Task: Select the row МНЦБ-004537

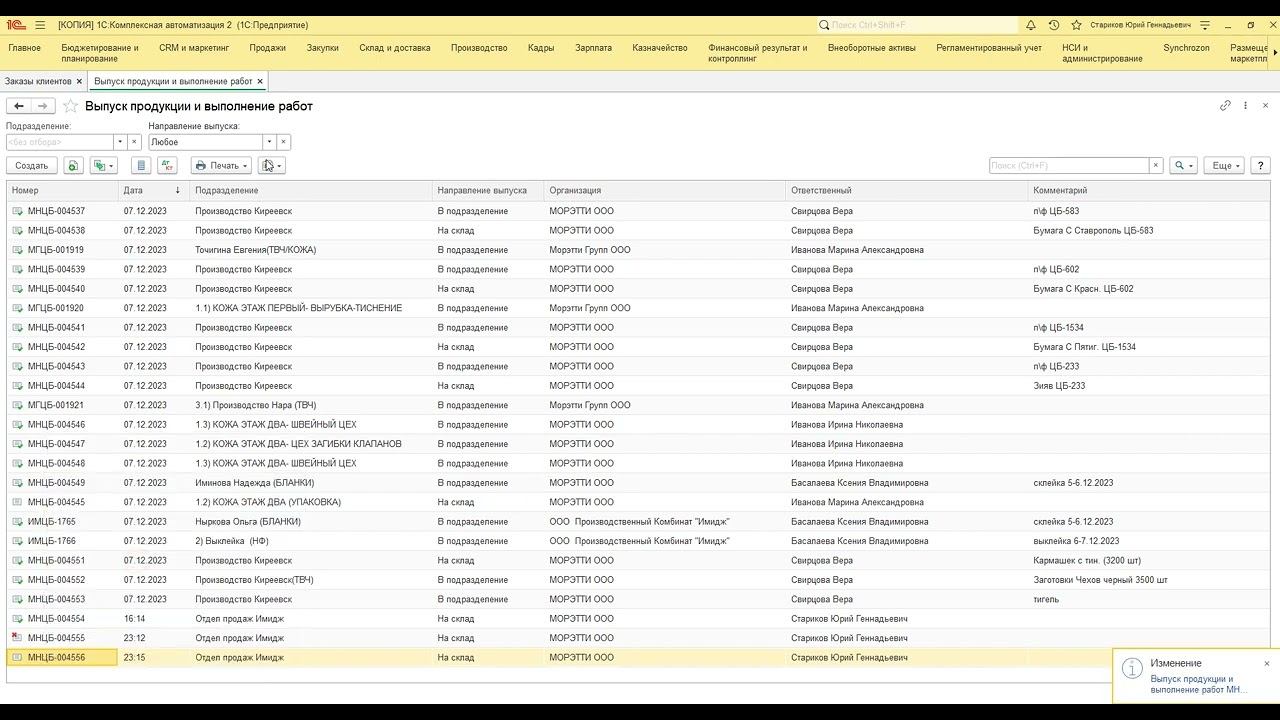Action: (638, 211)
